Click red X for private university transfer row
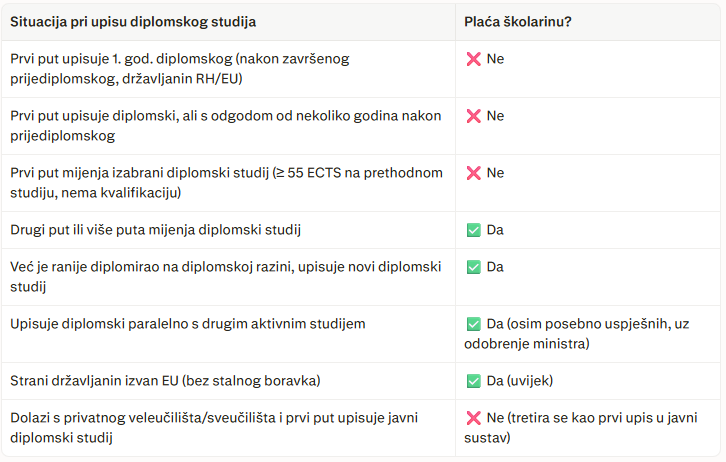The height and width of the screenshot is (462, 726). (x=473, y=418)
